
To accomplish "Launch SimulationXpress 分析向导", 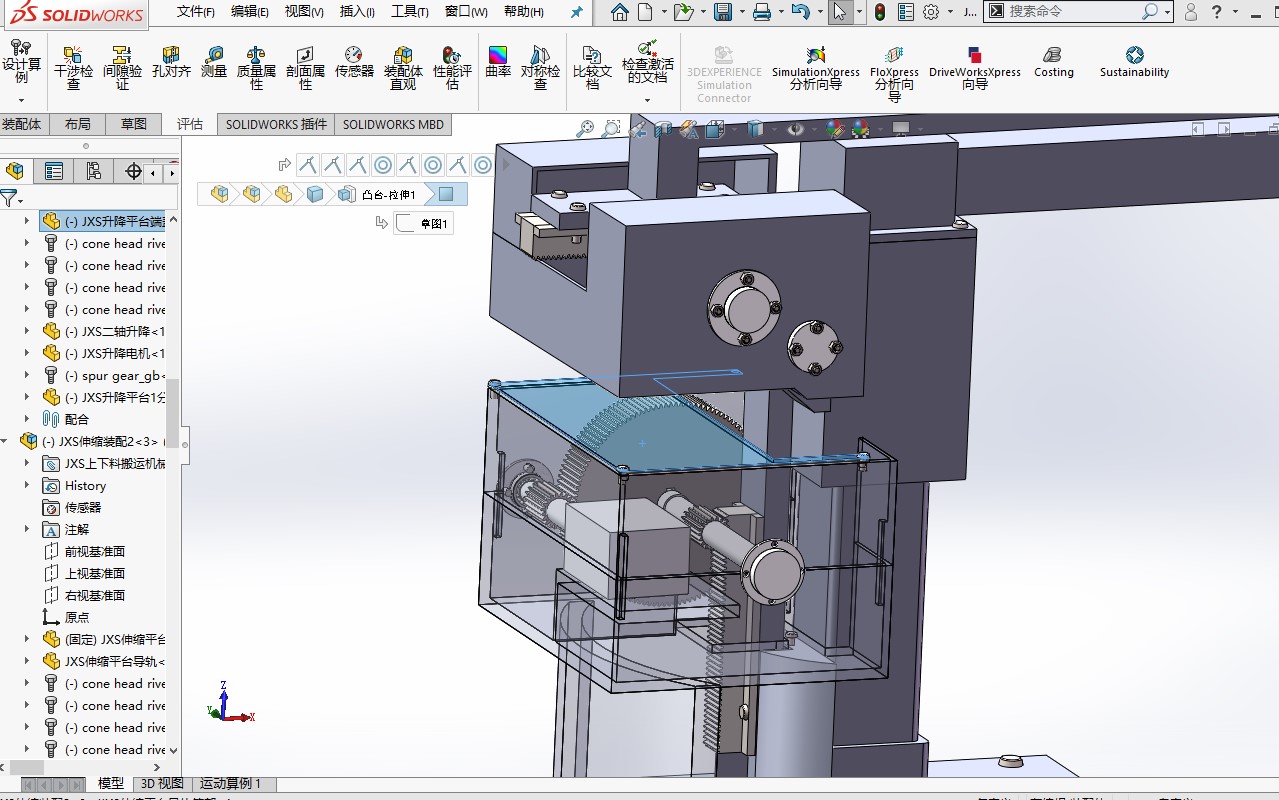I will click(x=816, y=67).
